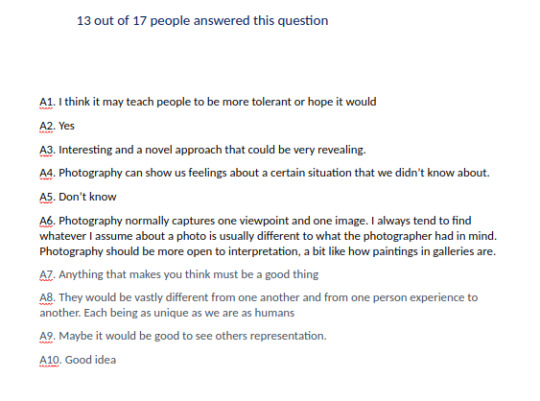
Task: Click the underlined label A8
Action: pos(47,298)
